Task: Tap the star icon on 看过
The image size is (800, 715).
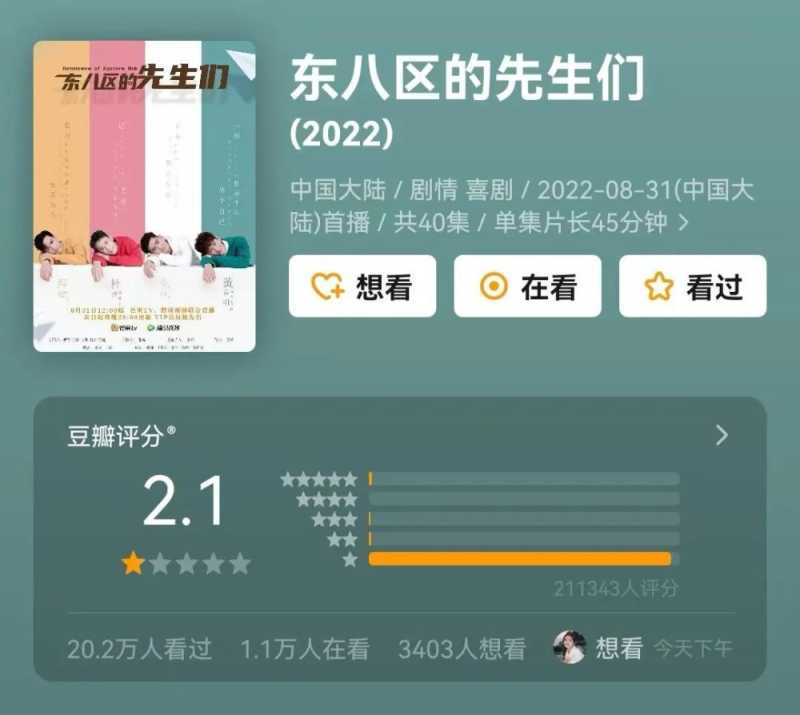Action: tap(659, 286)
